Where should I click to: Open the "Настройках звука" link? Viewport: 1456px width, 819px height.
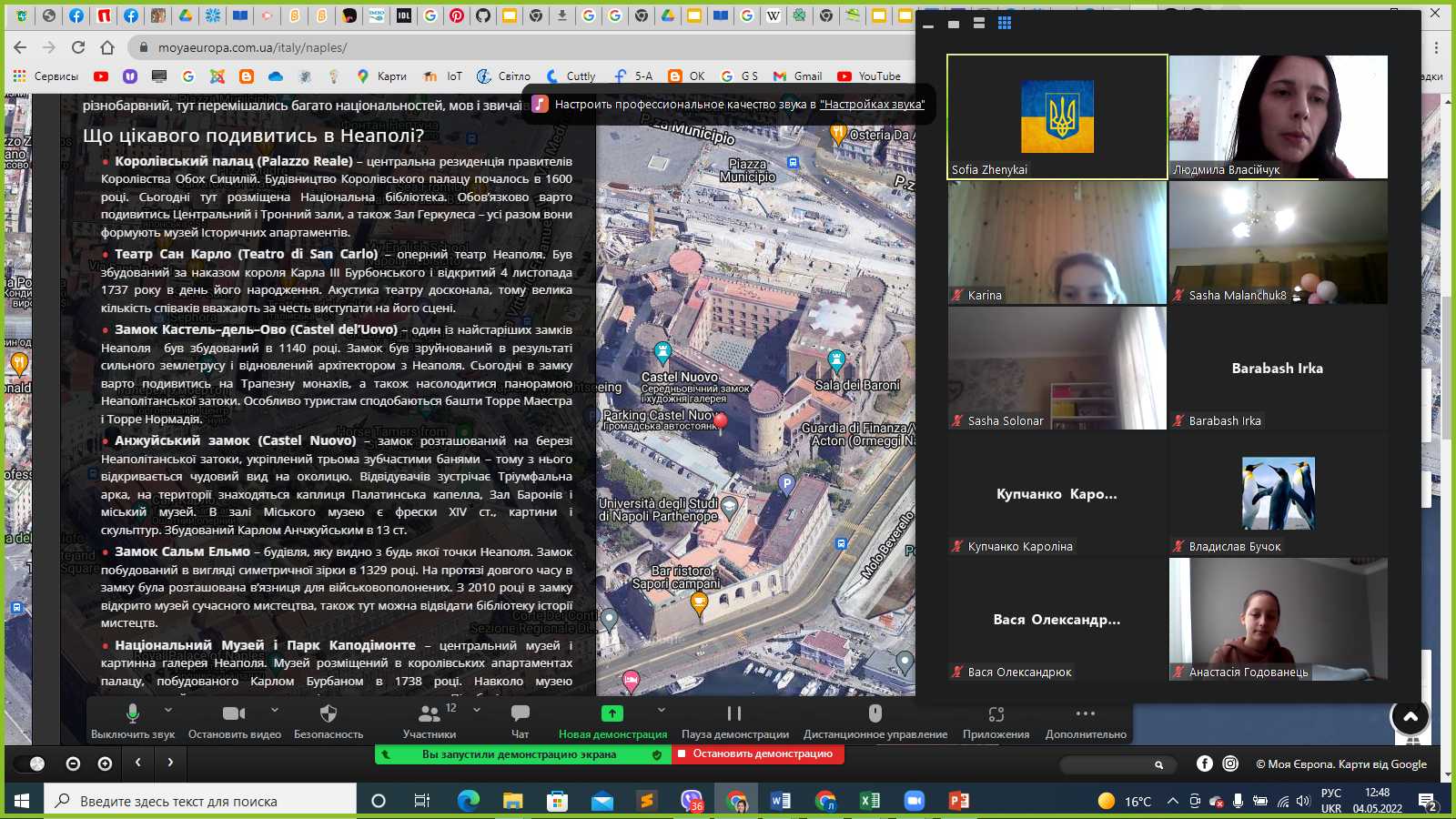point(871,105)
